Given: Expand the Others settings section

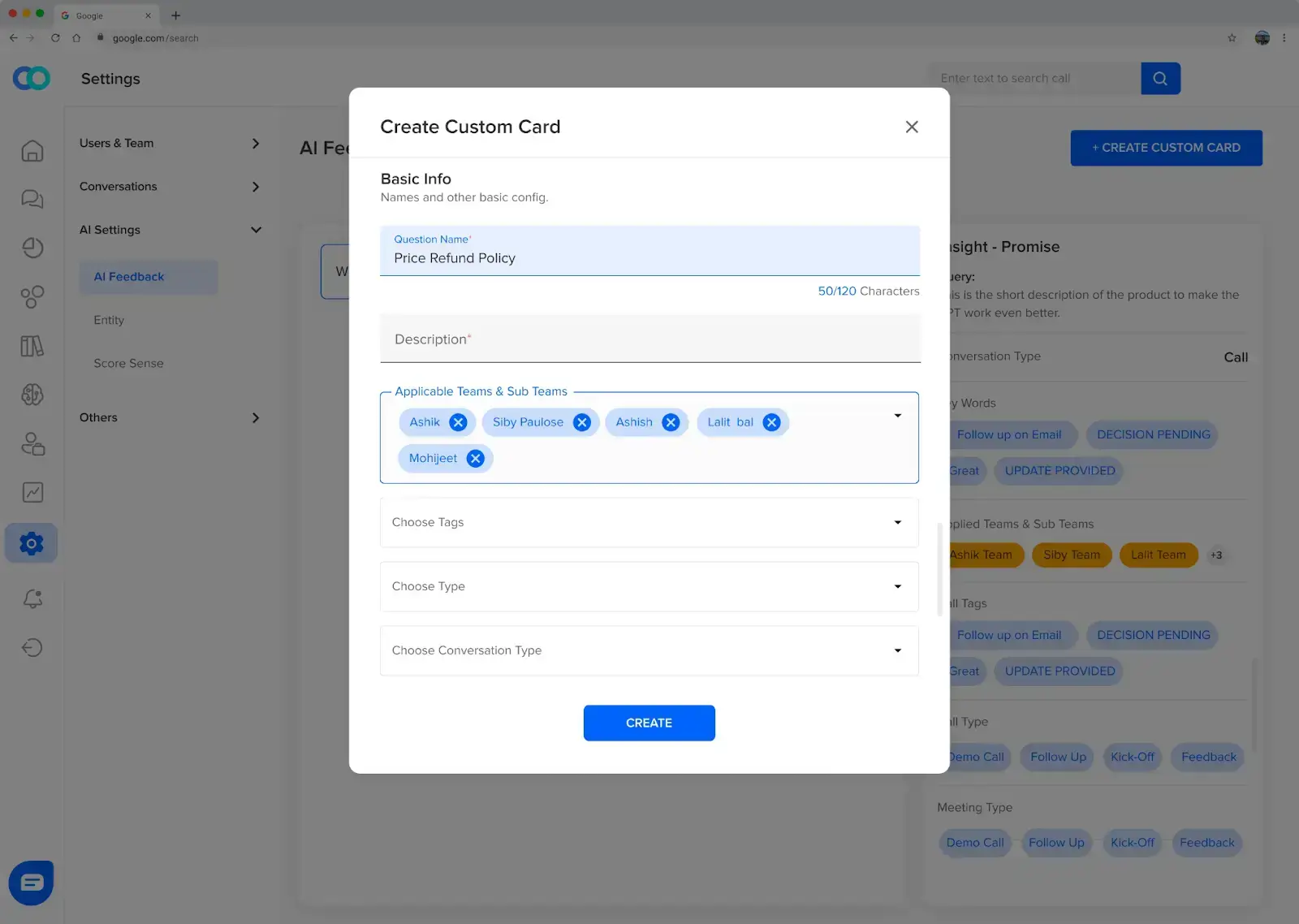Looking at the screenshot, I should 170,417.
